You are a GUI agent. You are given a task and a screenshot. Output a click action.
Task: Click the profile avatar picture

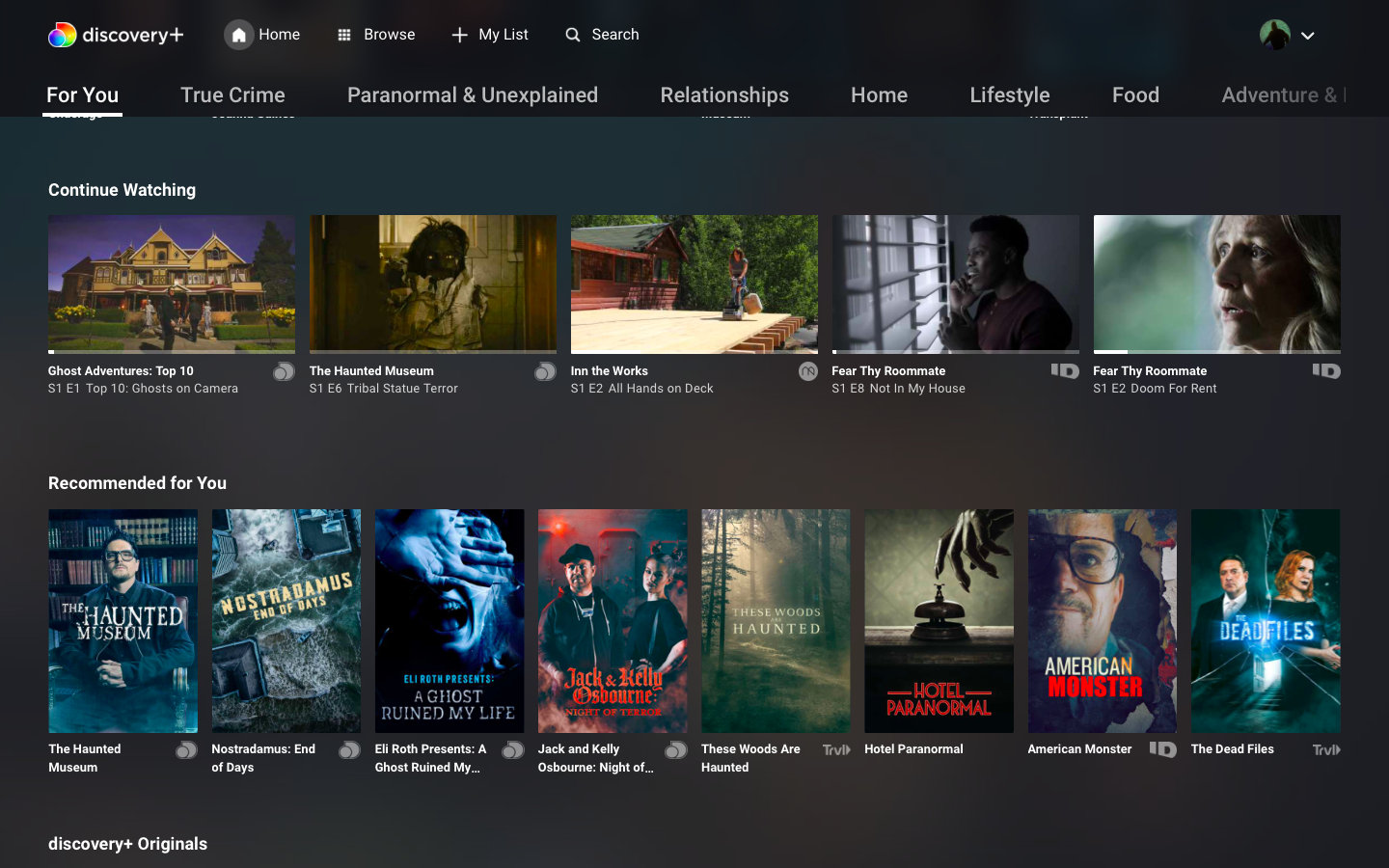[x=1275, y=35]
